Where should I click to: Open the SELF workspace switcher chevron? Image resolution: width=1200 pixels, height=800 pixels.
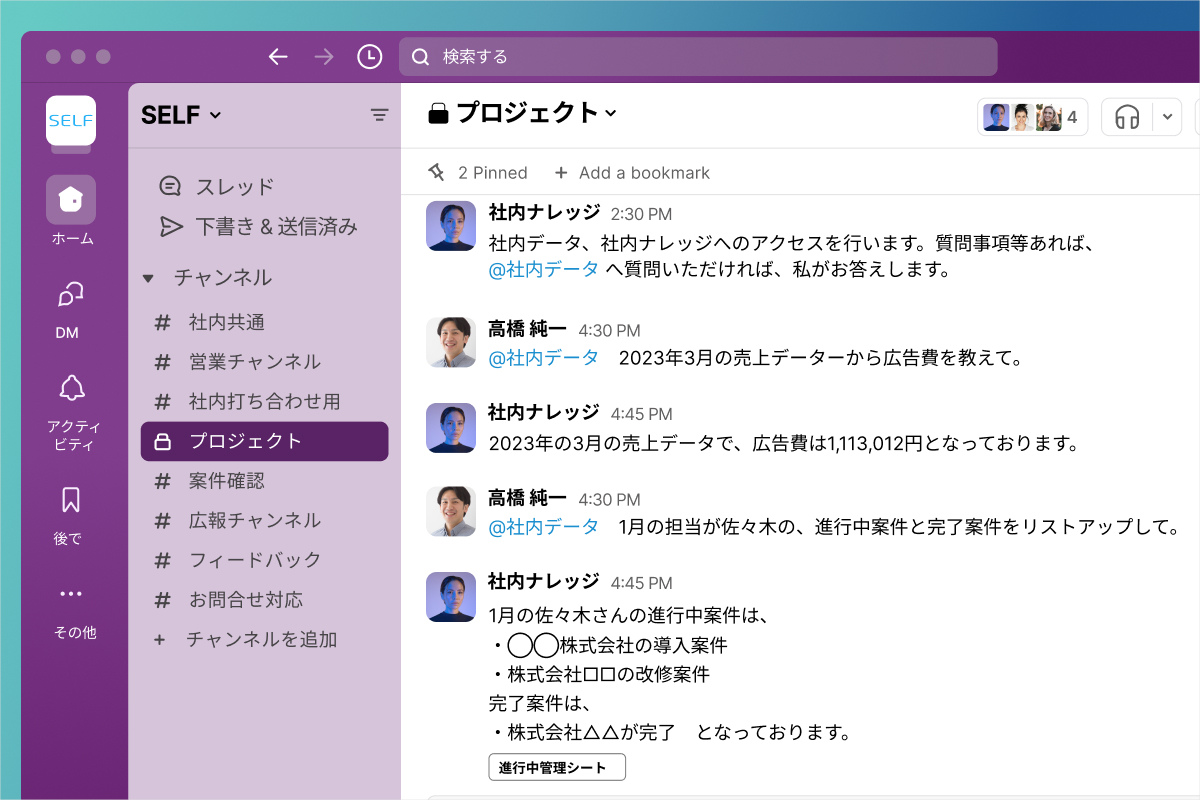(213, 115)
